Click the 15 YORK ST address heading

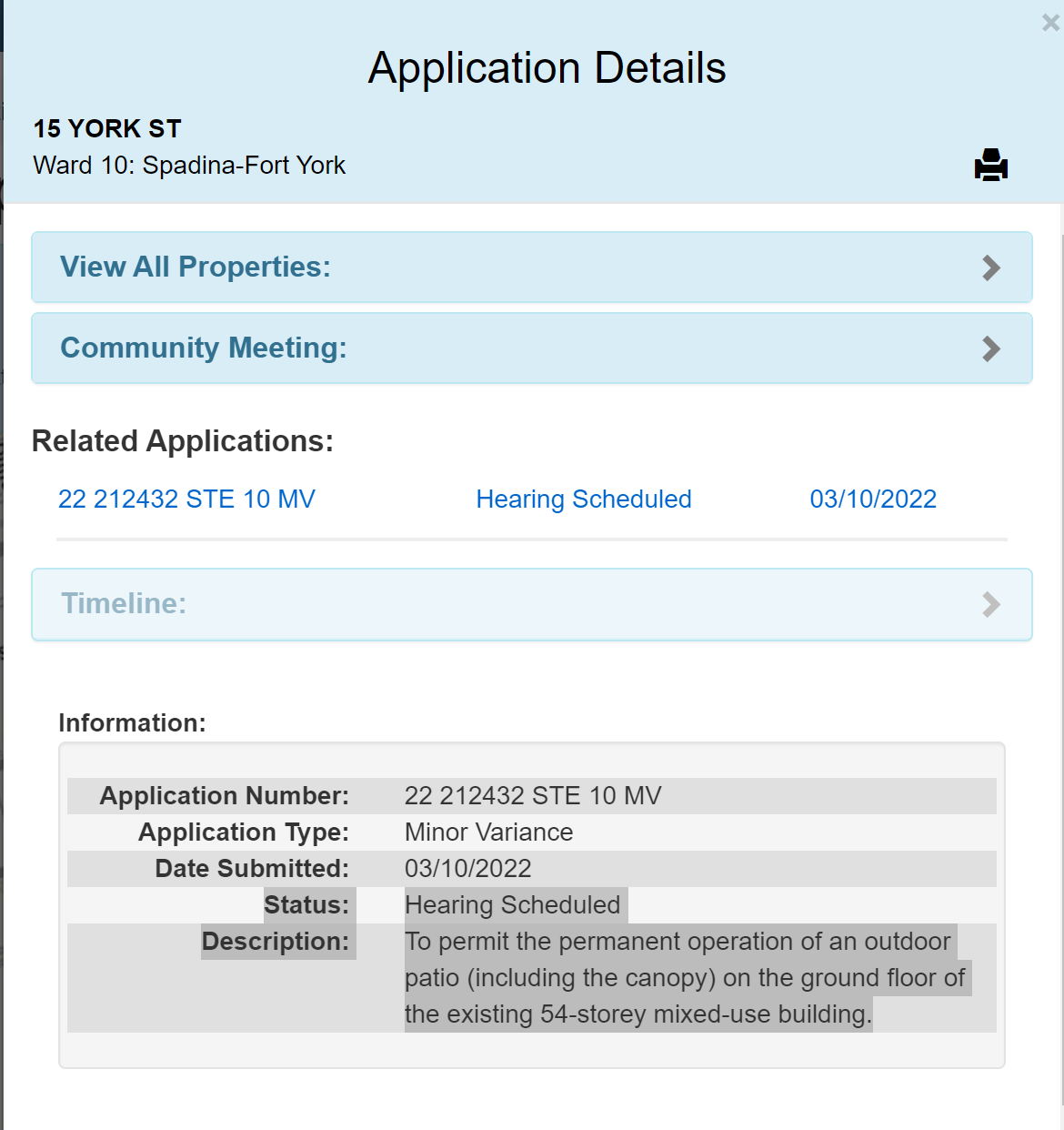[107, 128]
